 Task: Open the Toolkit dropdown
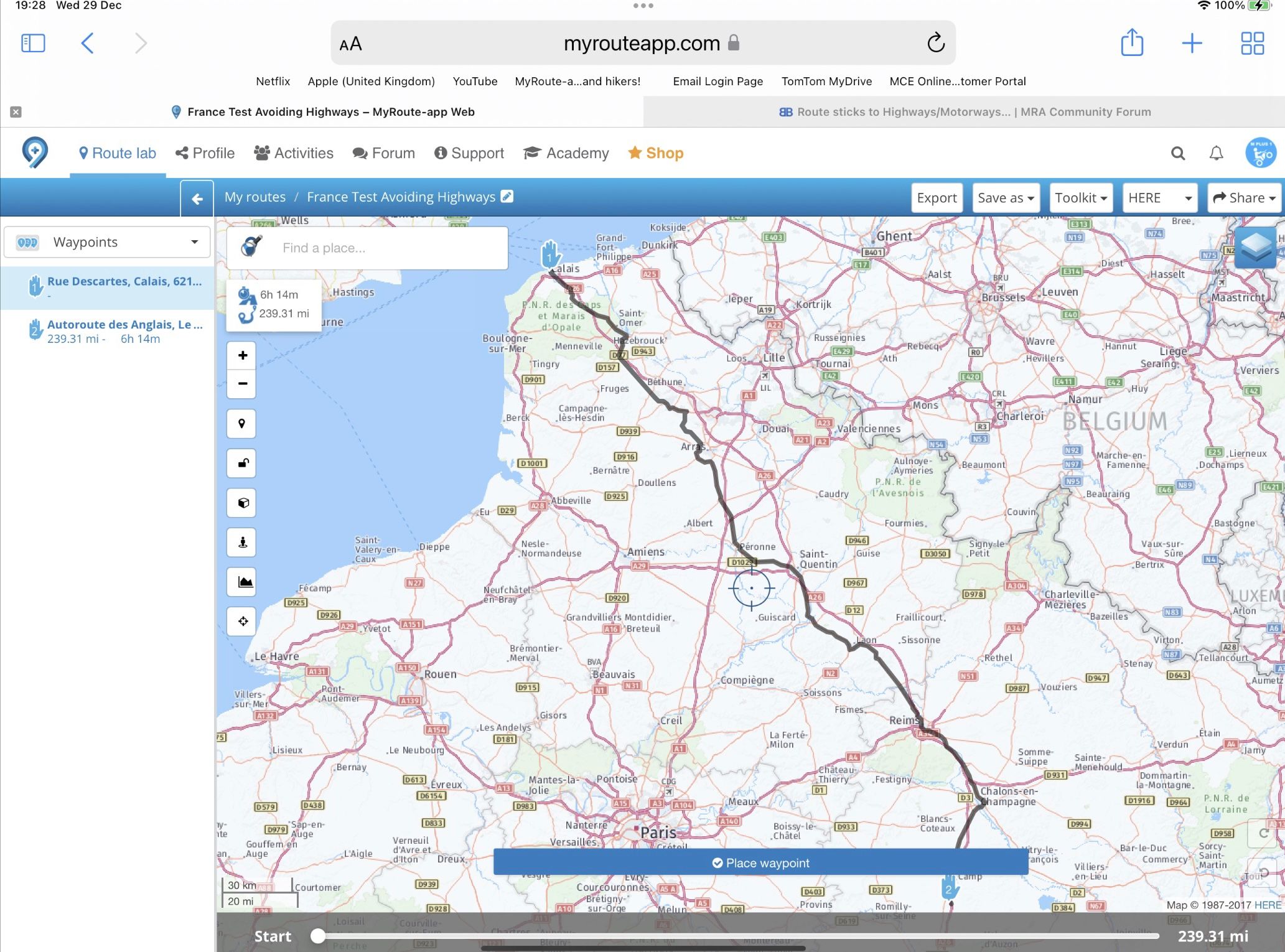click(1081, 198)
